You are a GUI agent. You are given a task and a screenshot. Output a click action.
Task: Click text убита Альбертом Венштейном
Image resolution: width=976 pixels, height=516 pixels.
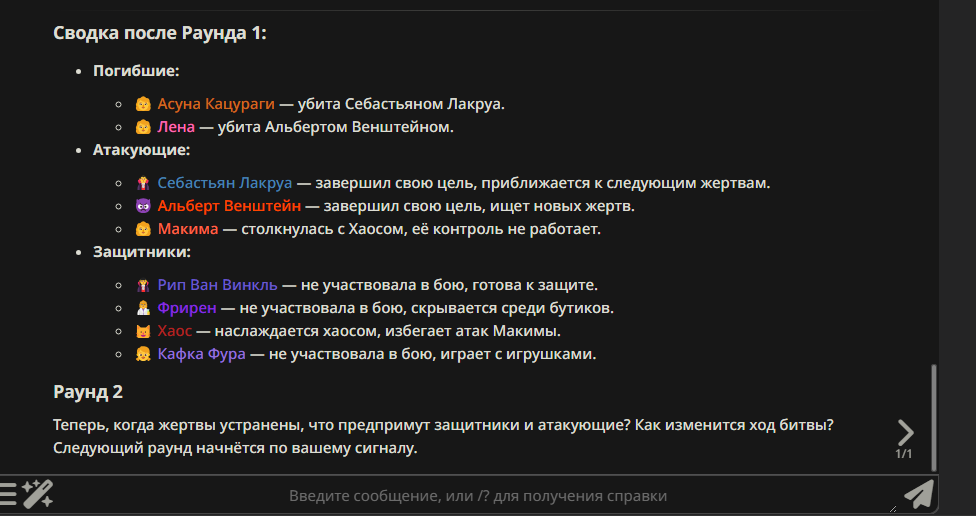[x=336, y=127]
